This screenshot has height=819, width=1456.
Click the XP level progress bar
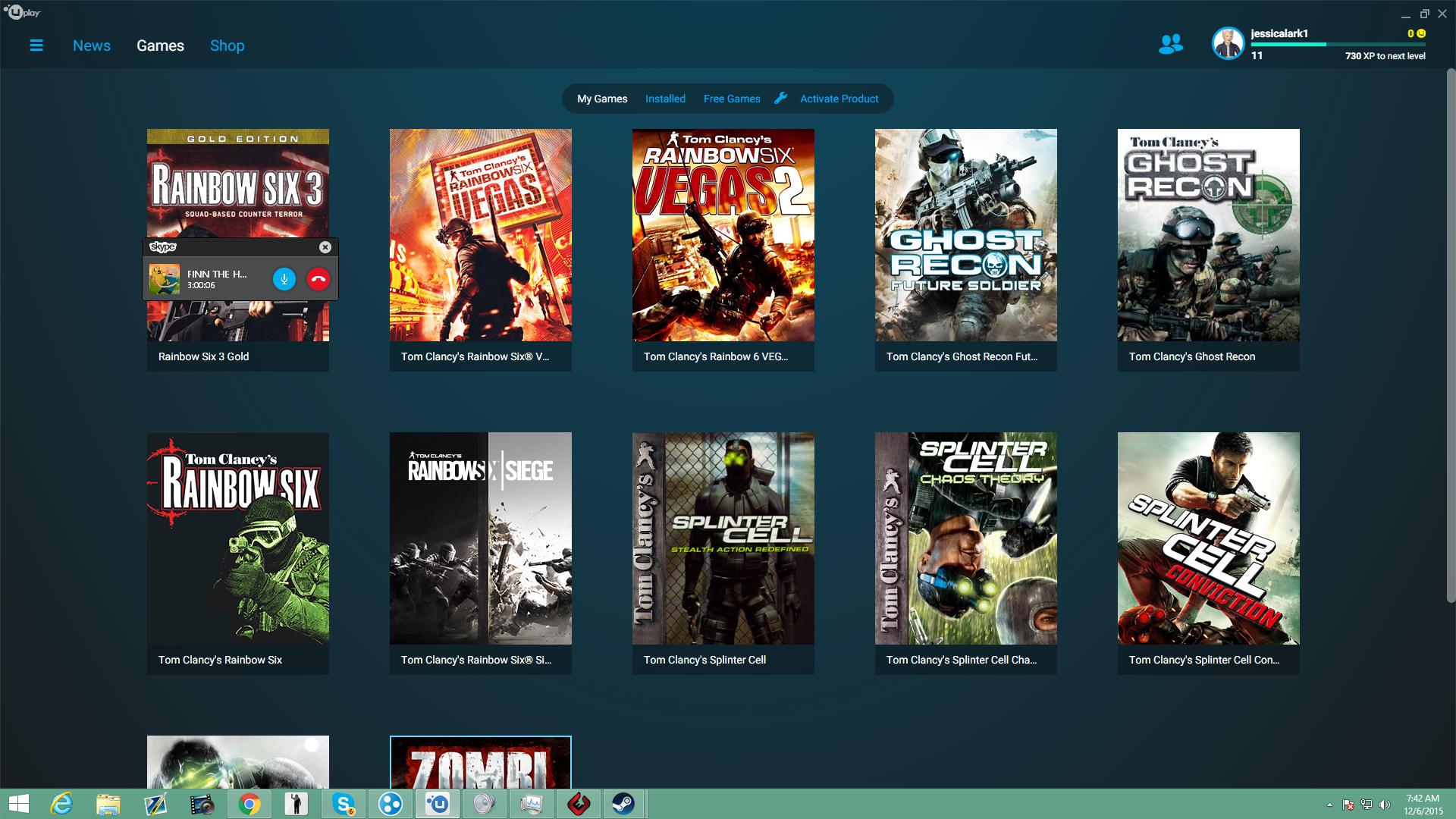point(1338,44)
